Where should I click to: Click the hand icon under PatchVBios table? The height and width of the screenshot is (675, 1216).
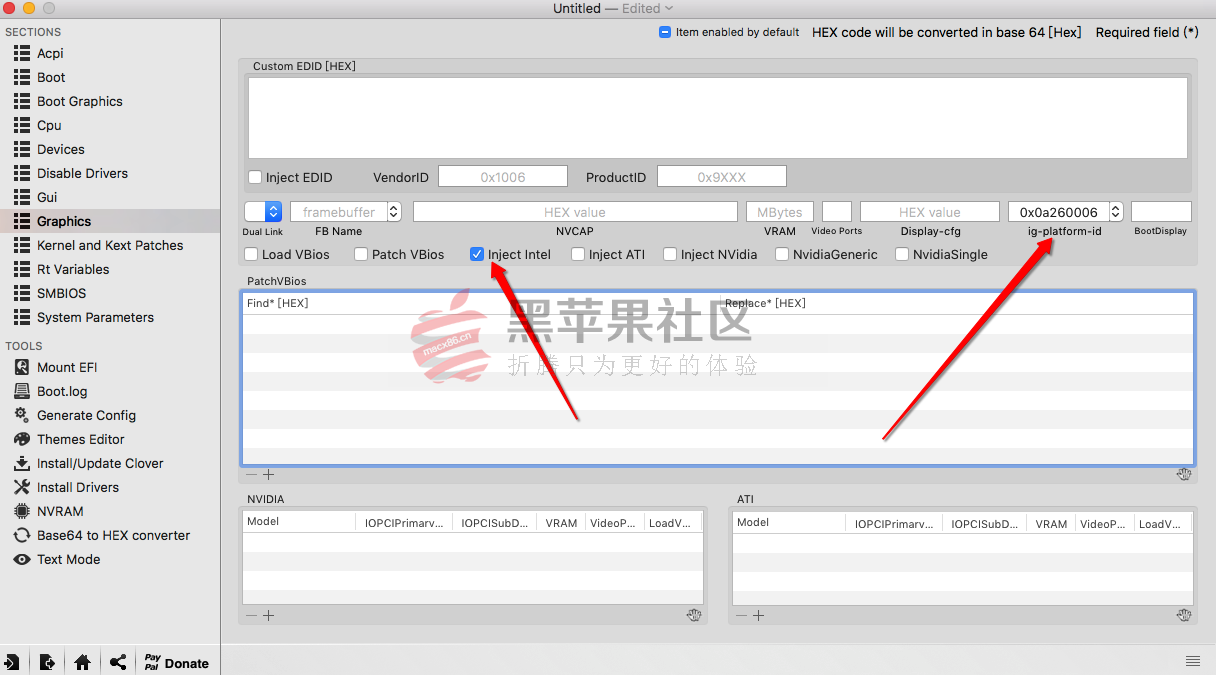pyautogui.click(x=1184, y=474)
